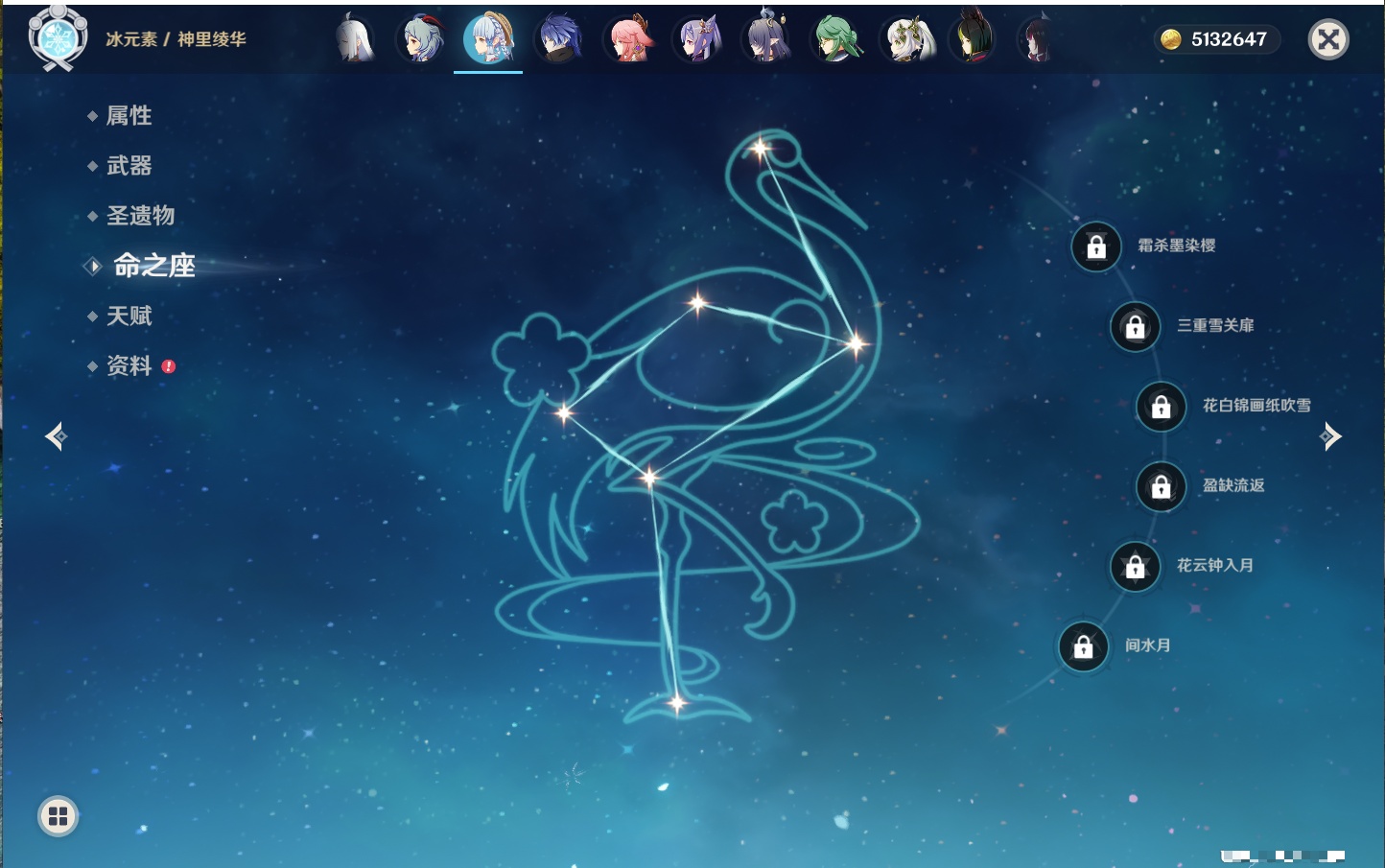Viewport: 1385px width, 868px height.
Task: Go to next character with right arrow
Action: (1330, 436)
